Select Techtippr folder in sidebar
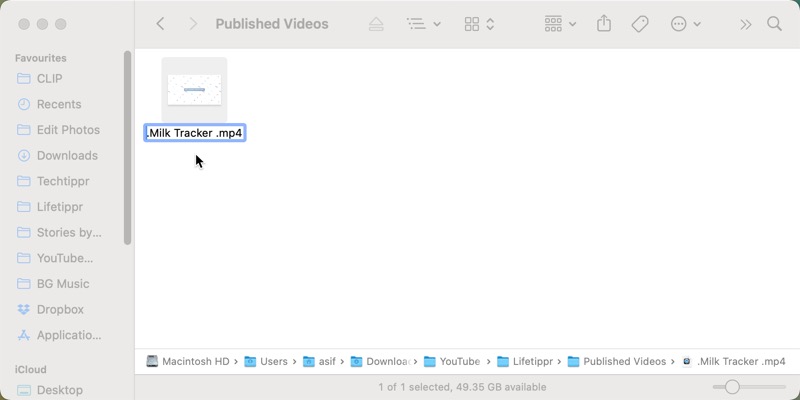800x400 pixels. (x=53, y=181)
